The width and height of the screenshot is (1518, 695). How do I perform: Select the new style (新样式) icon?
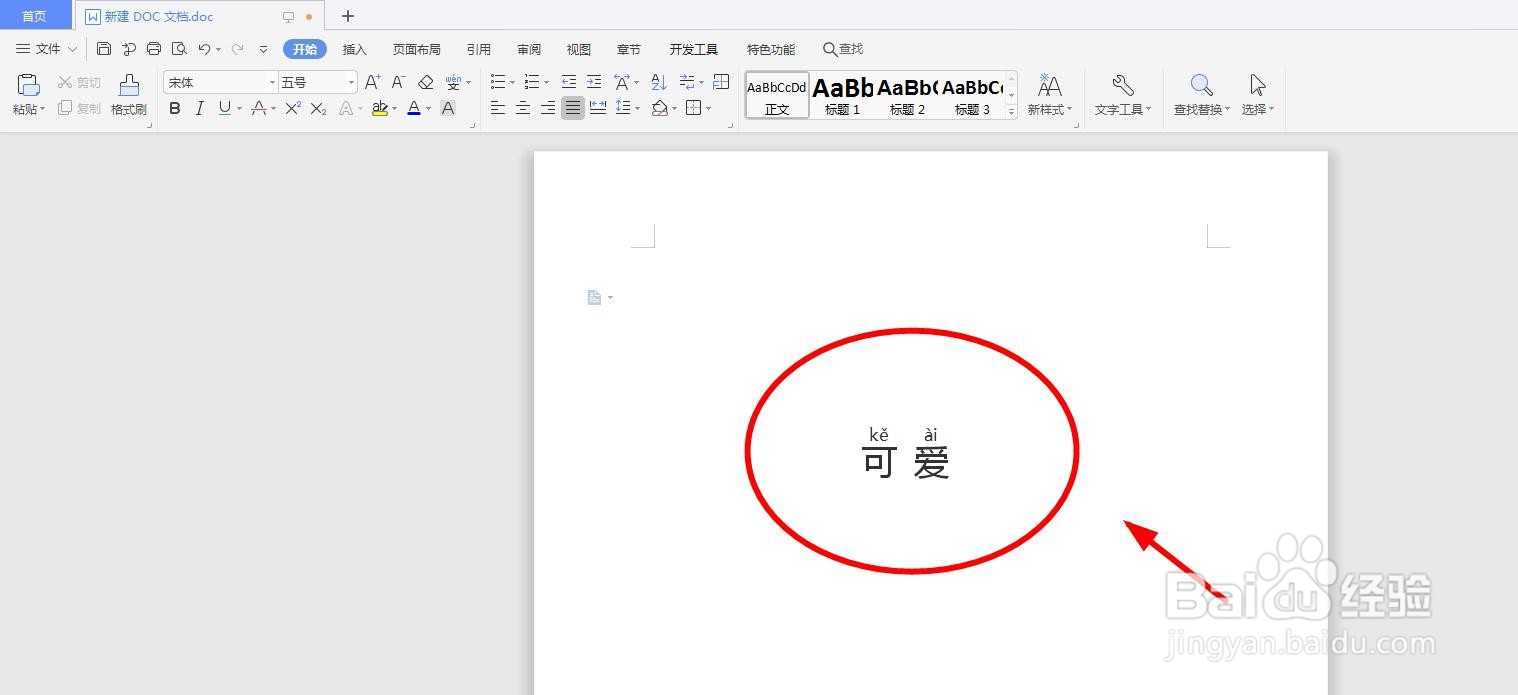1047,95
